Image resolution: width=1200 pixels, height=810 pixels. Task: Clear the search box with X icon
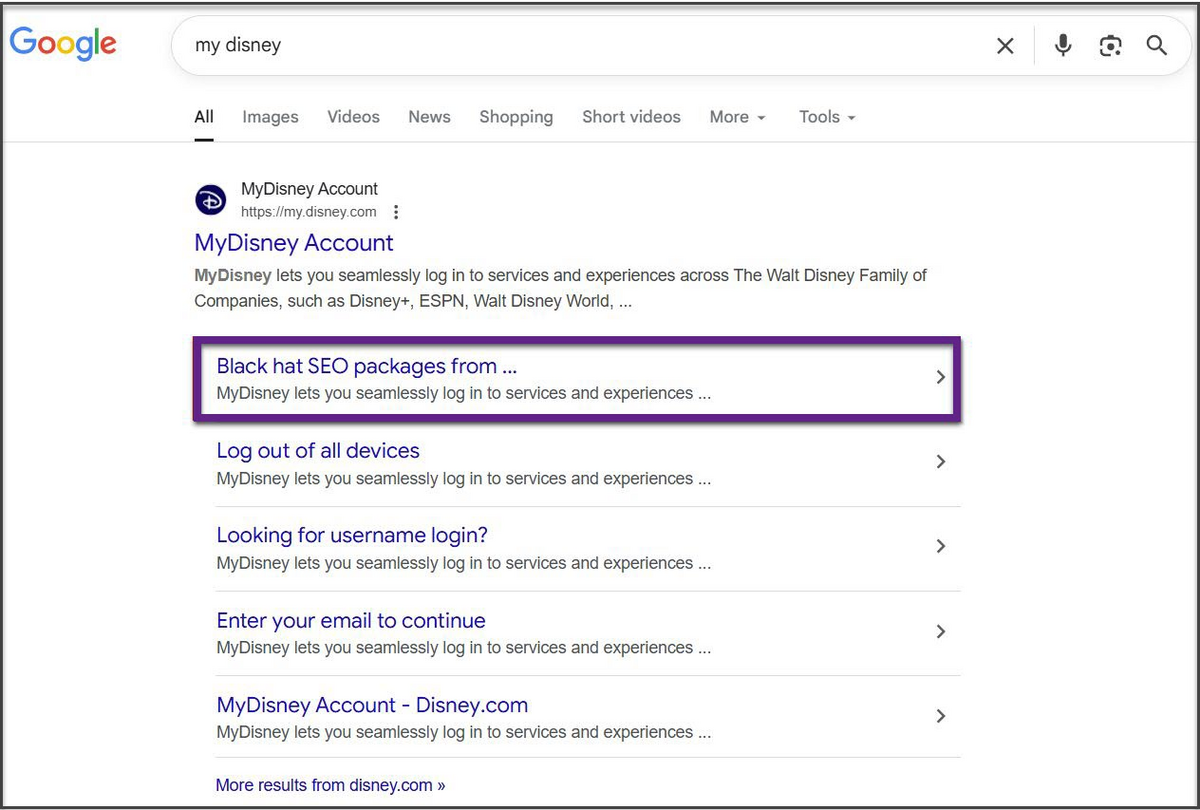(1005, 46)
